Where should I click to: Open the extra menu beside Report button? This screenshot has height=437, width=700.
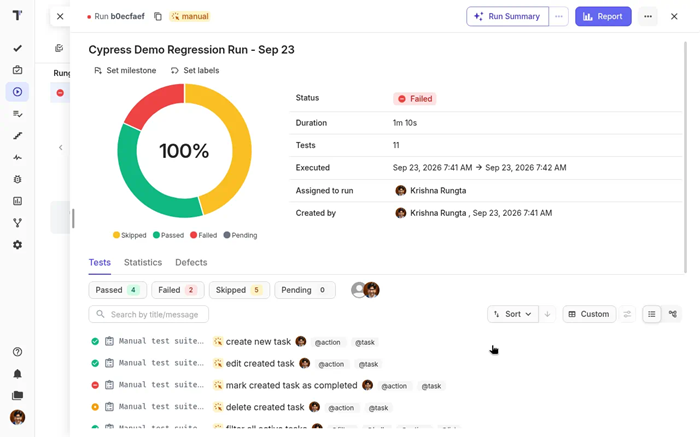[648, 17]
